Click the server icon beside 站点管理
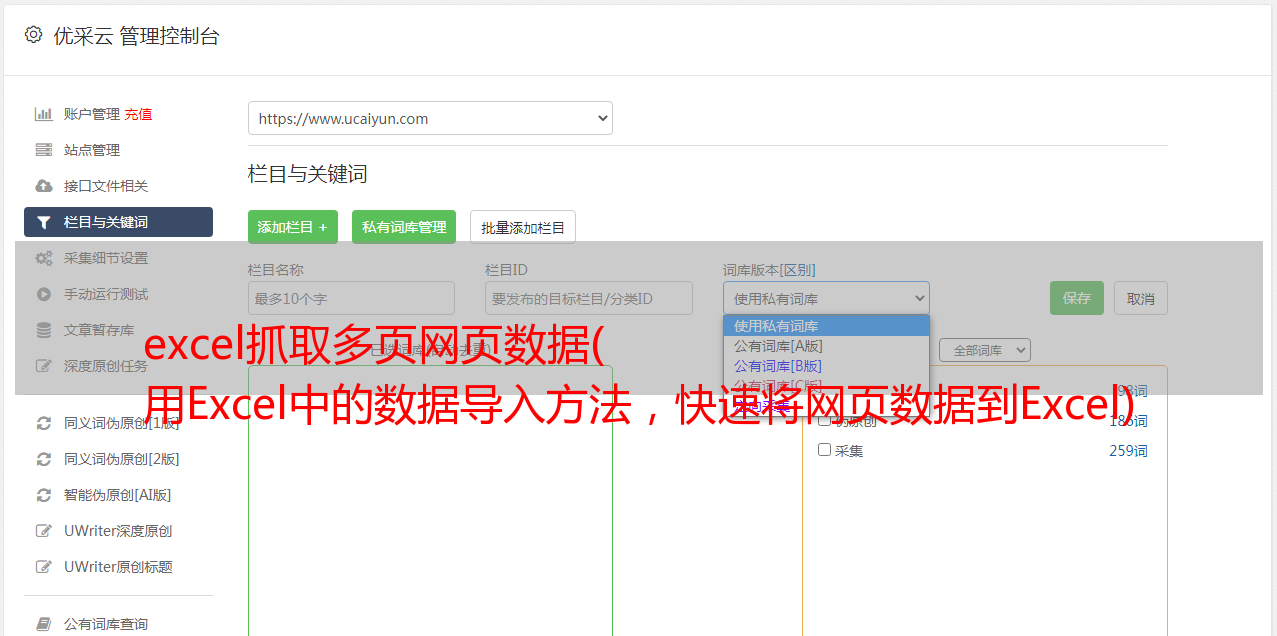The width and height of the screenshot is (1277, 636). tap(44, 150)
